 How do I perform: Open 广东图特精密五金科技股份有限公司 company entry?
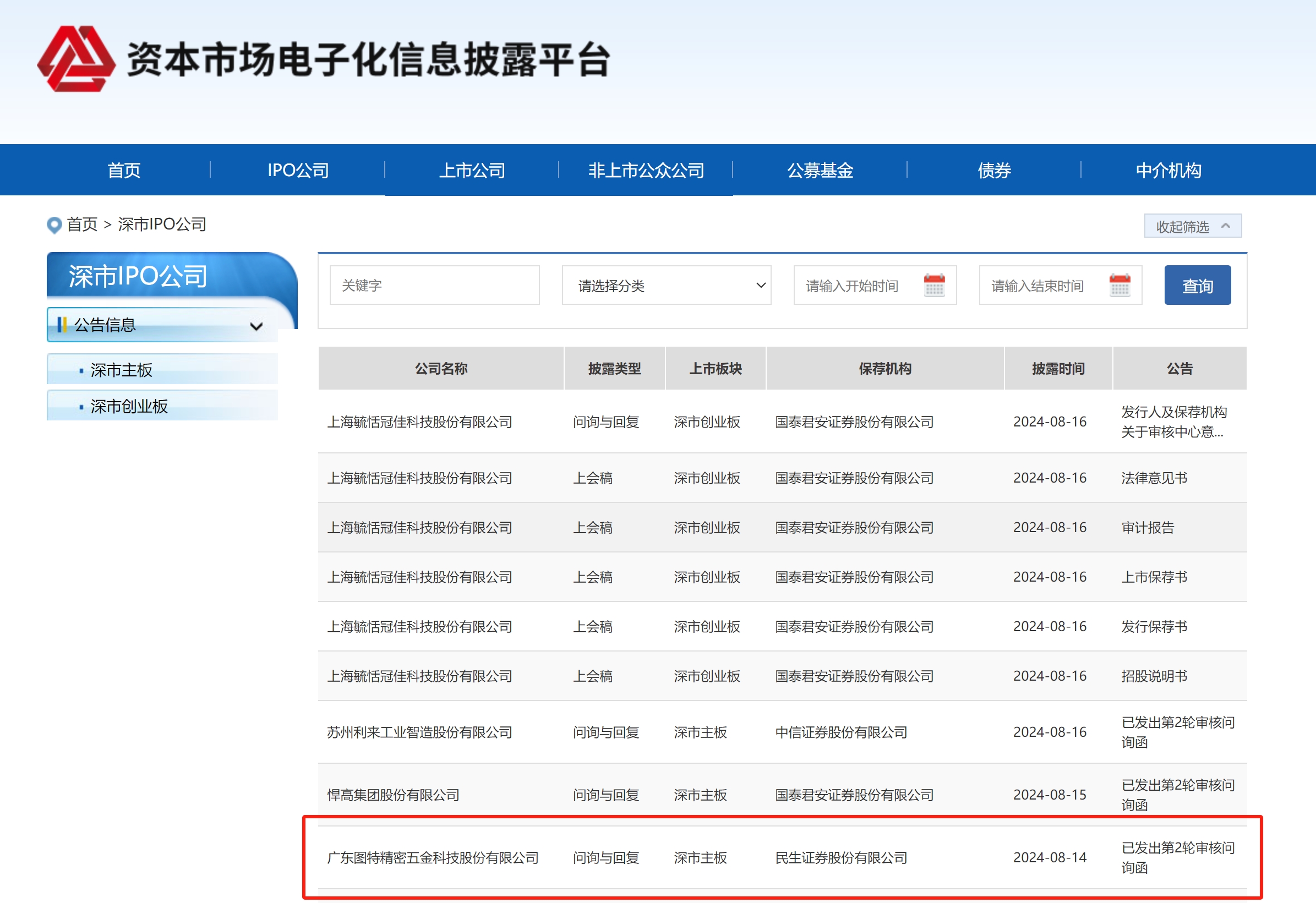point(433,858)
